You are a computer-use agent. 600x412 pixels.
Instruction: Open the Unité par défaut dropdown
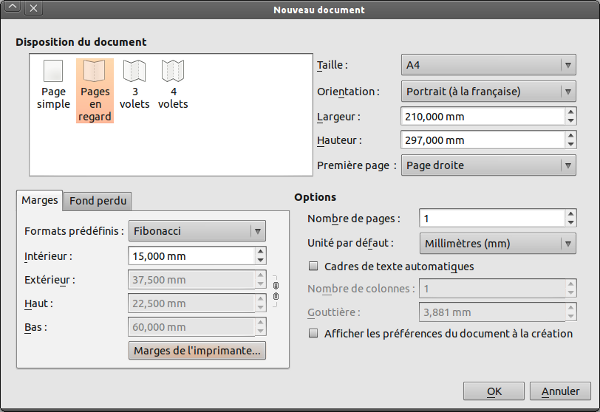(498, 243)
